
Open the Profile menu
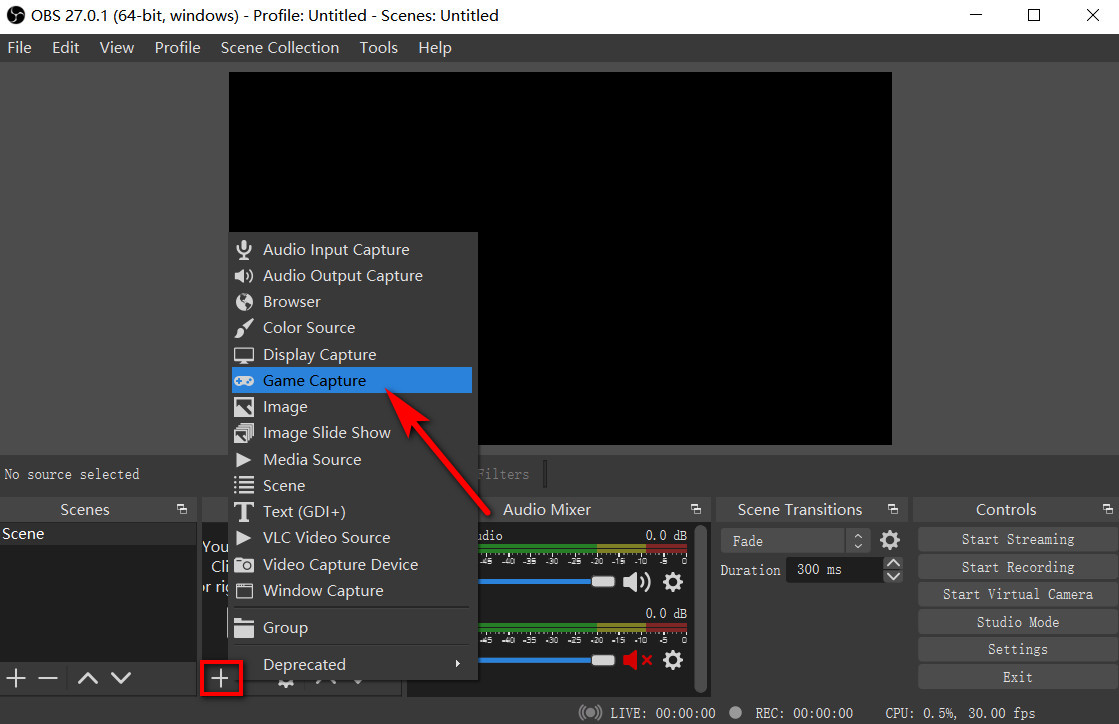pos(178,48)
